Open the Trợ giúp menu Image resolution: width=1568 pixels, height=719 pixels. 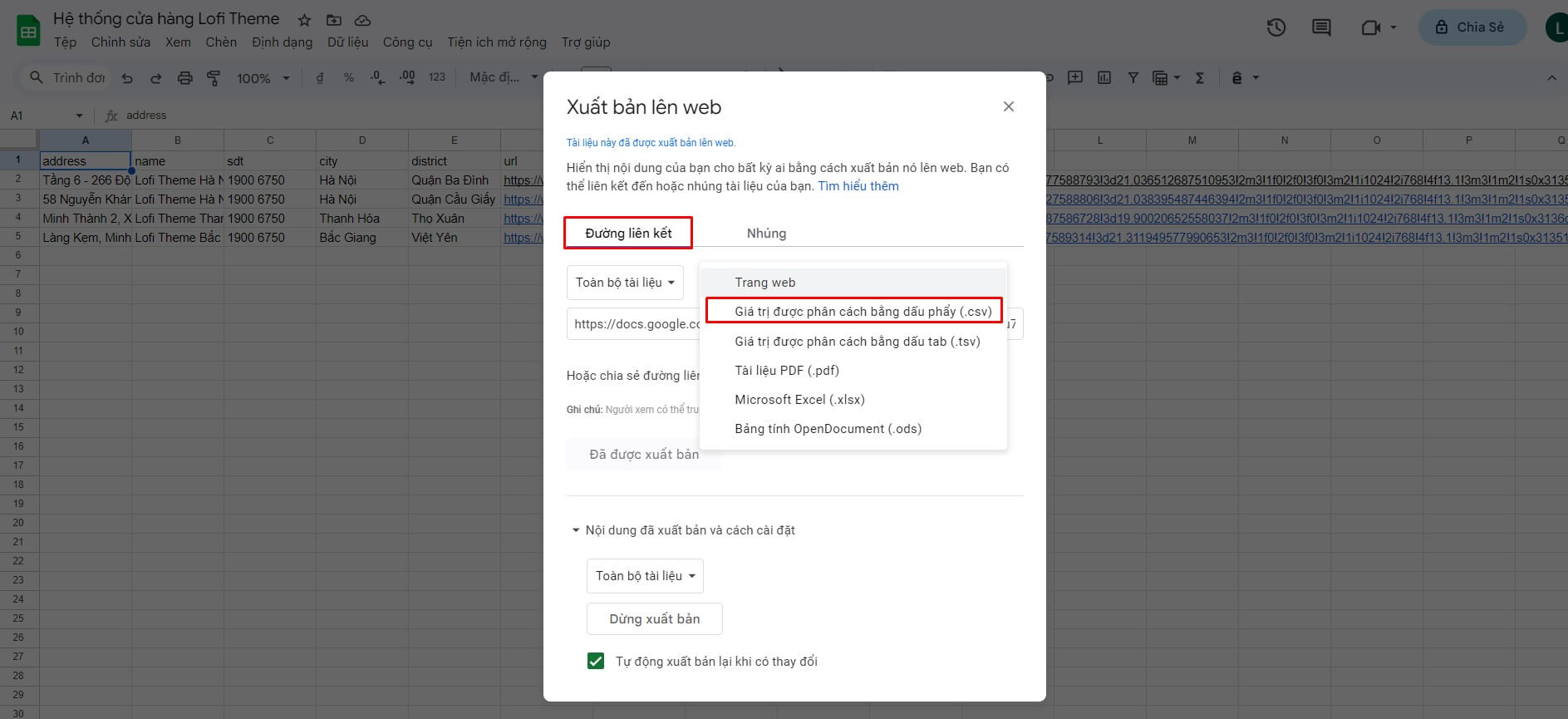tap(586, 42)
